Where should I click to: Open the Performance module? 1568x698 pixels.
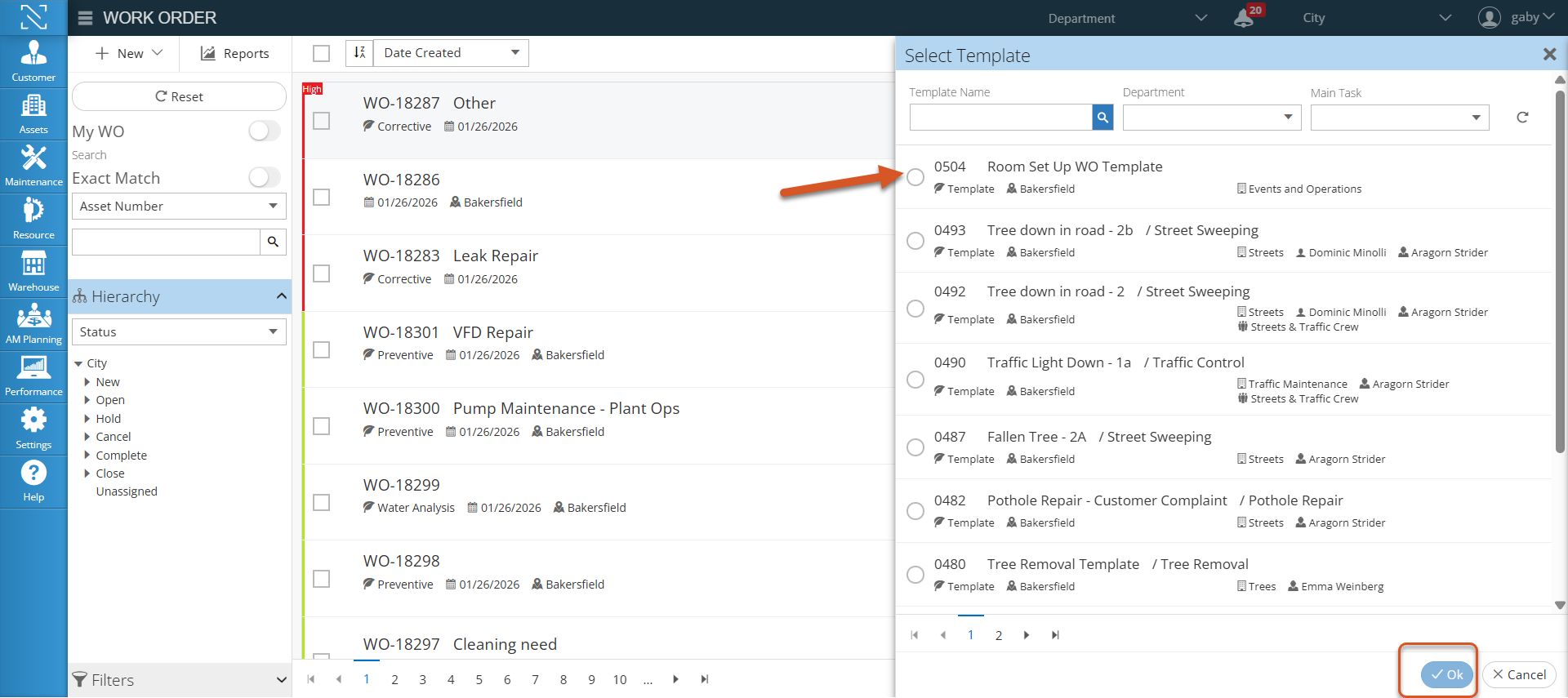[33, 376]
